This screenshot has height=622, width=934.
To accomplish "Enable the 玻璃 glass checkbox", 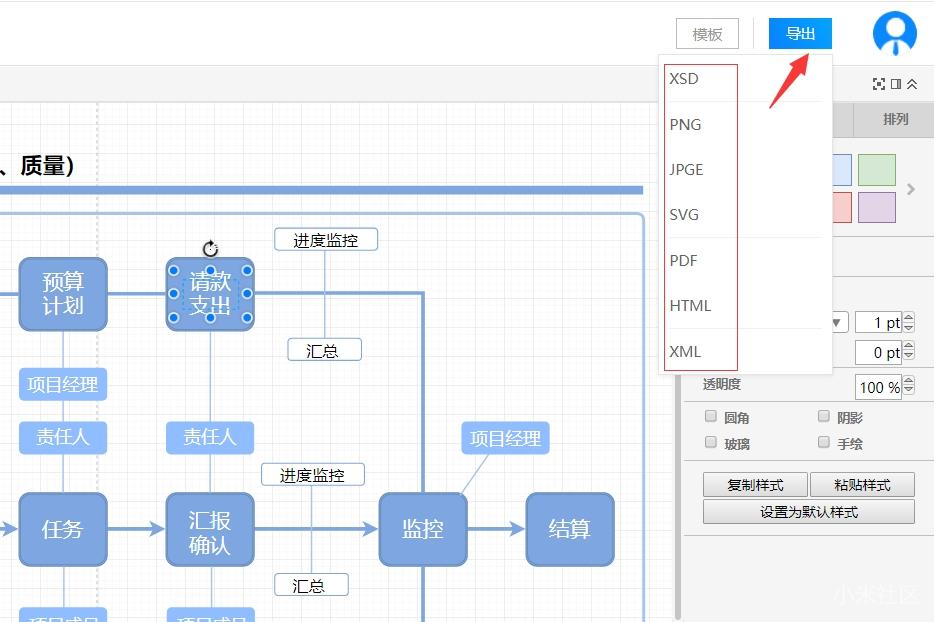I will [x=711, y=442].
